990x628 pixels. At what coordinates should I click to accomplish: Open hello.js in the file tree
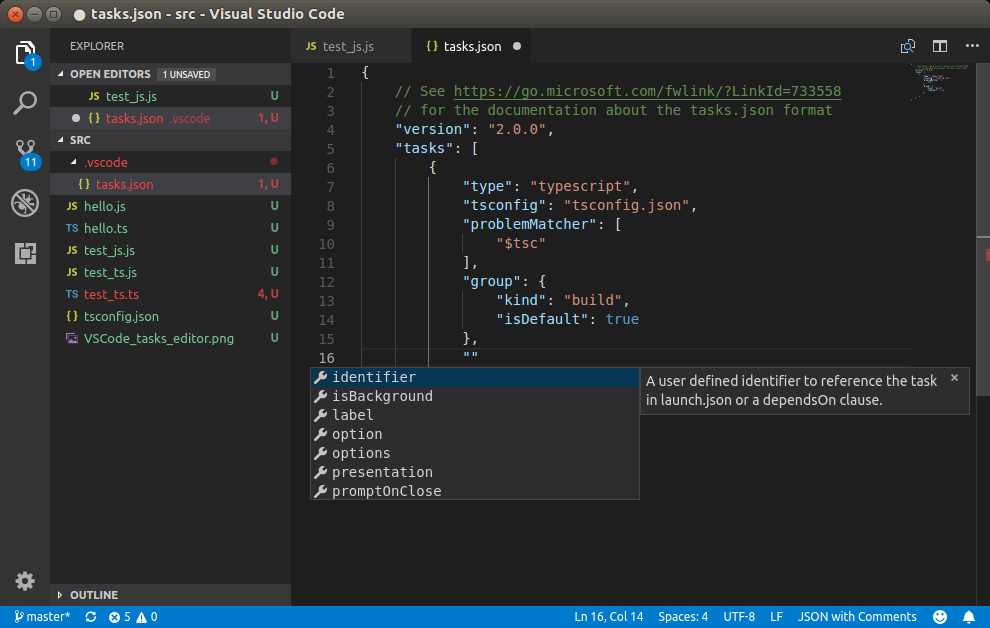tap(170, 206)
